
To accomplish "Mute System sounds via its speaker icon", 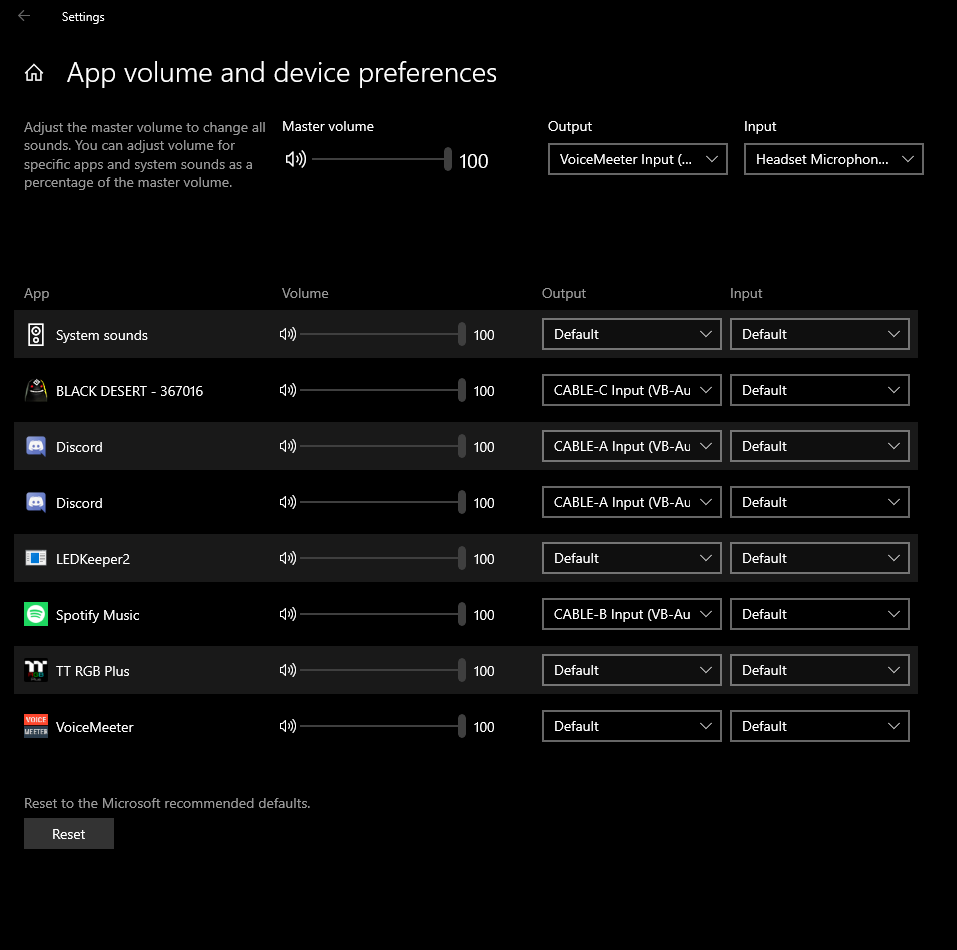I will click(x=287, y=334).
